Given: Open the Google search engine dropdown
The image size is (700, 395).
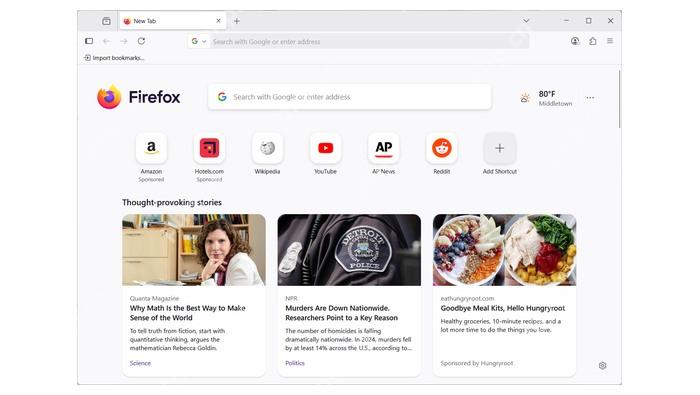Looking at the screenshot, I should [198, 41].
